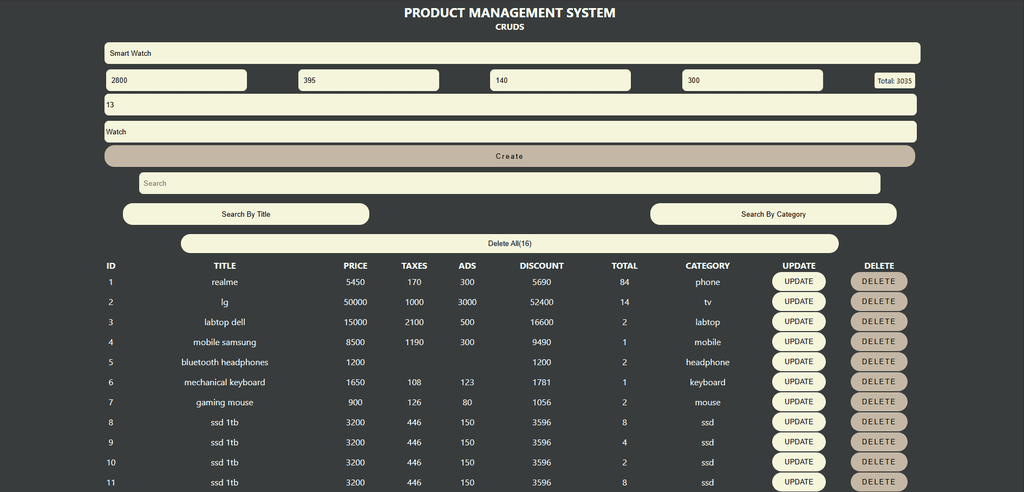Image resolution: width=1024 pixels, height=492 pixels.
Task: Click the discount field showing 300
Action: (752, 80)
